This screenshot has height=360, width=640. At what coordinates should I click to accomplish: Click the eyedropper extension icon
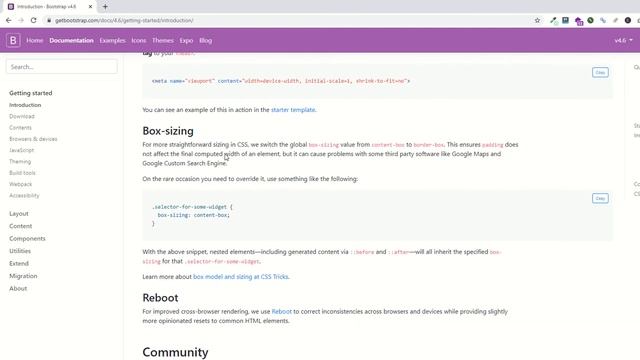point(553,20)
